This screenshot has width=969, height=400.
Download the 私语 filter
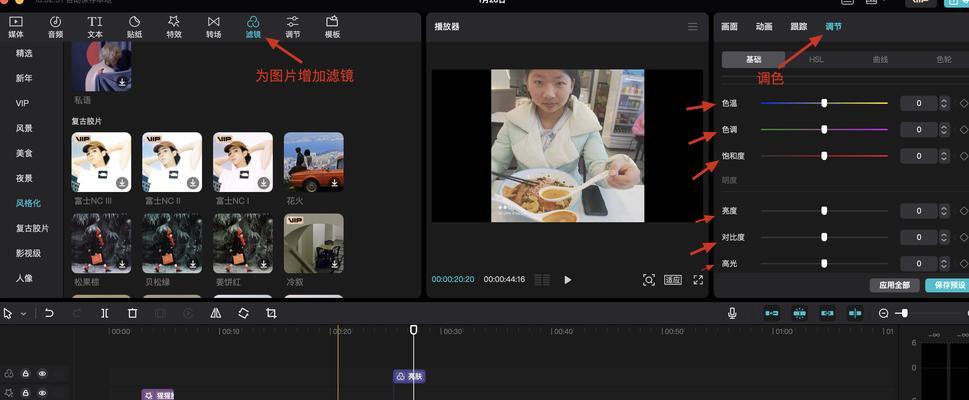(x=122, y=82)
